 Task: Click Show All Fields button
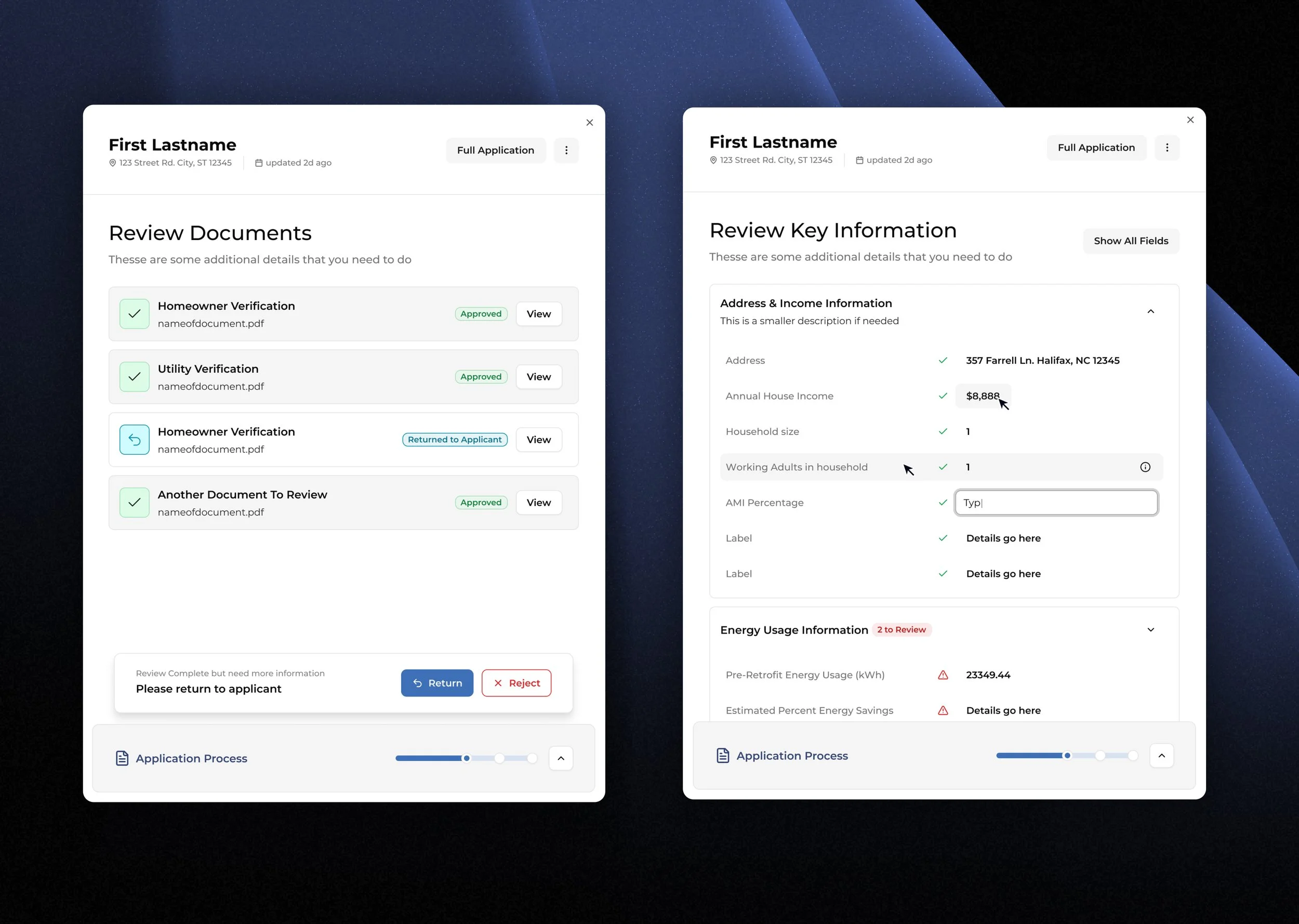click(1130, 241)
